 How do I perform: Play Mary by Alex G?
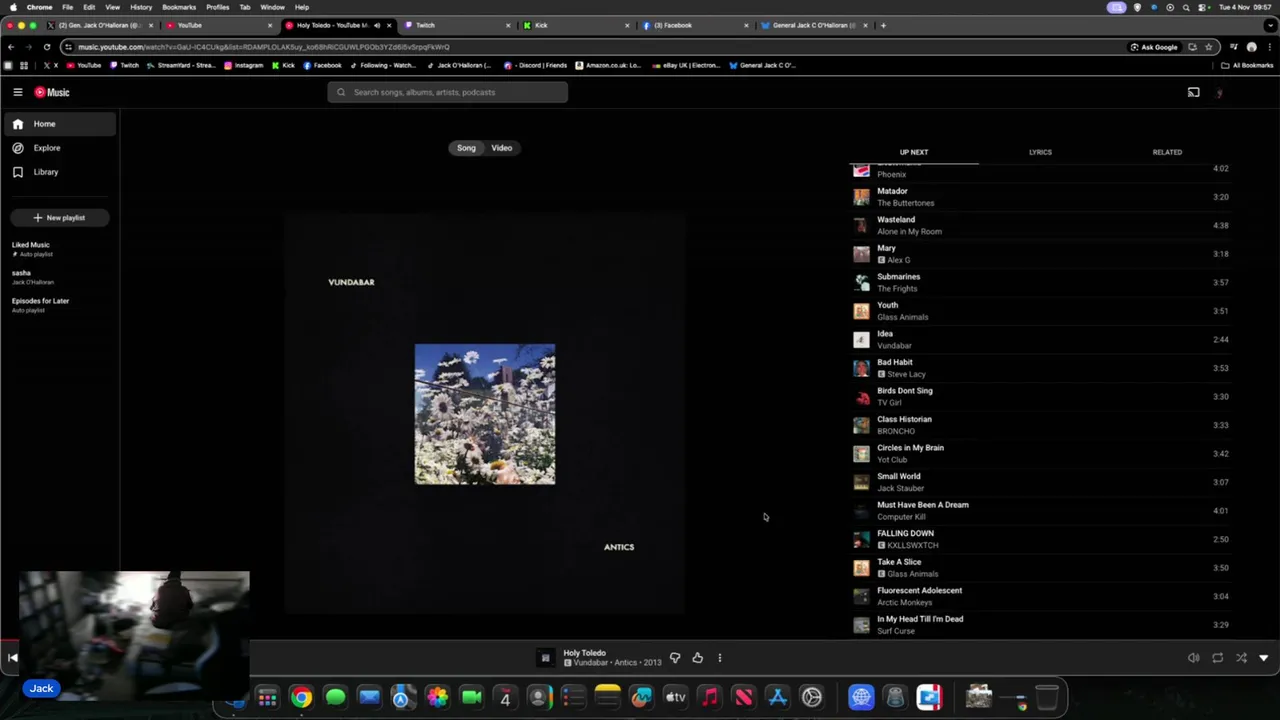[x=1040, y=254]
